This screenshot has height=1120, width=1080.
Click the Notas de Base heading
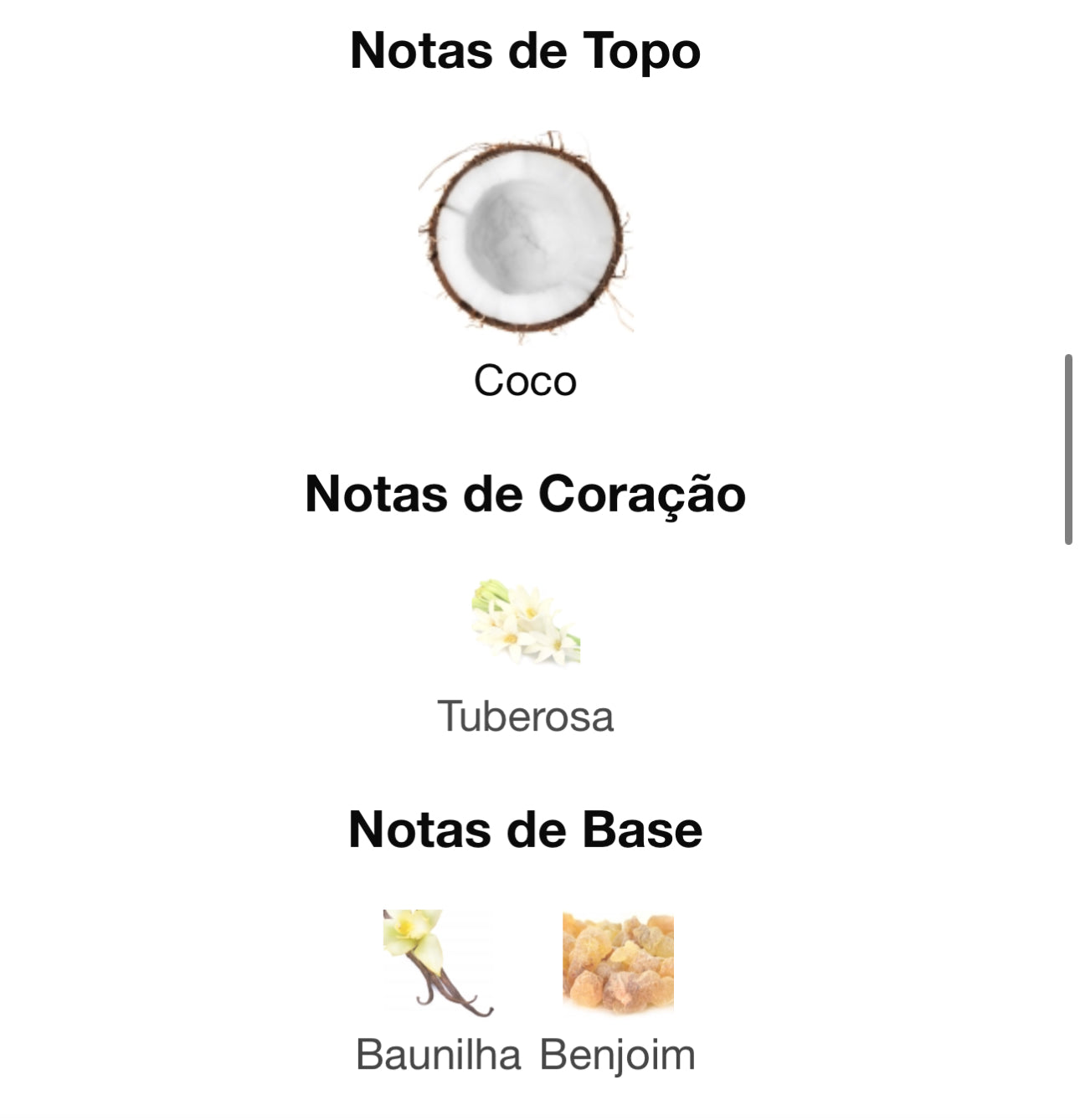525,830
